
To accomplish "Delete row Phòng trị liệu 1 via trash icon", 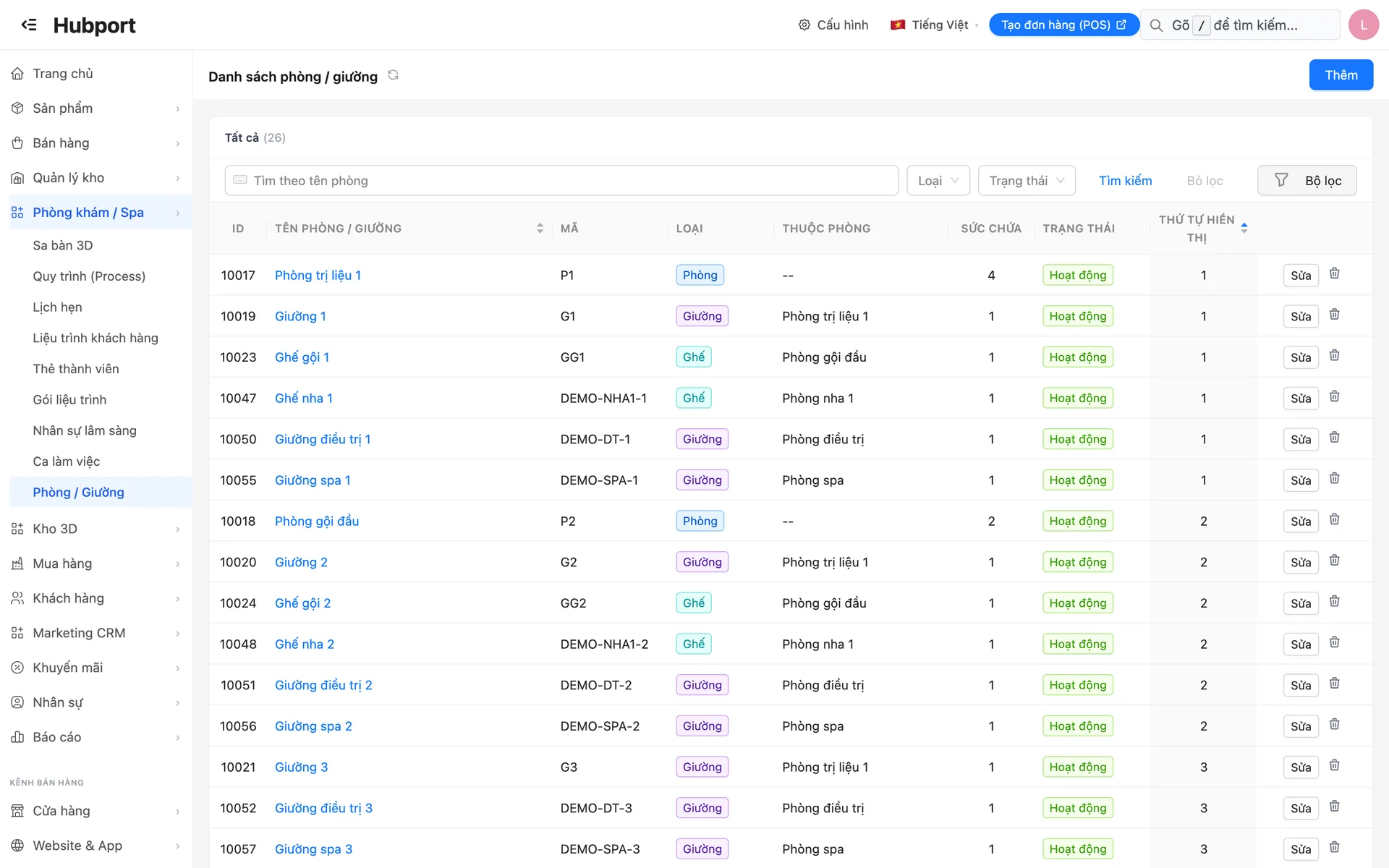I will 1335,273.
